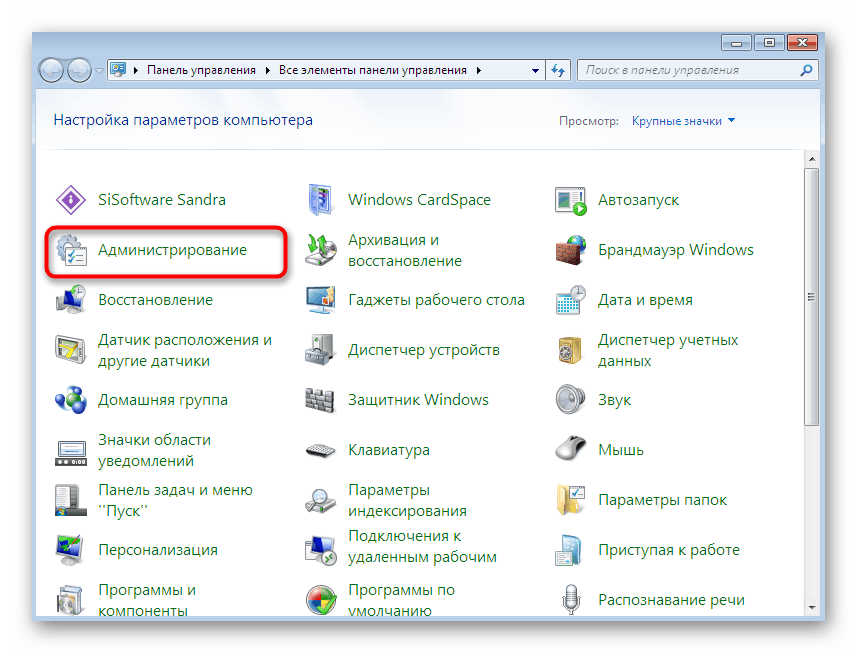
Task: Open the Дата и время link
Action: coord(645,300)
